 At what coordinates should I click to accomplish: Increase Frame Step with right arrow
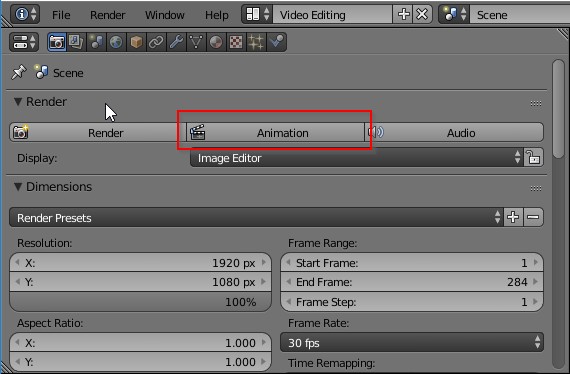tap(536, 302)
